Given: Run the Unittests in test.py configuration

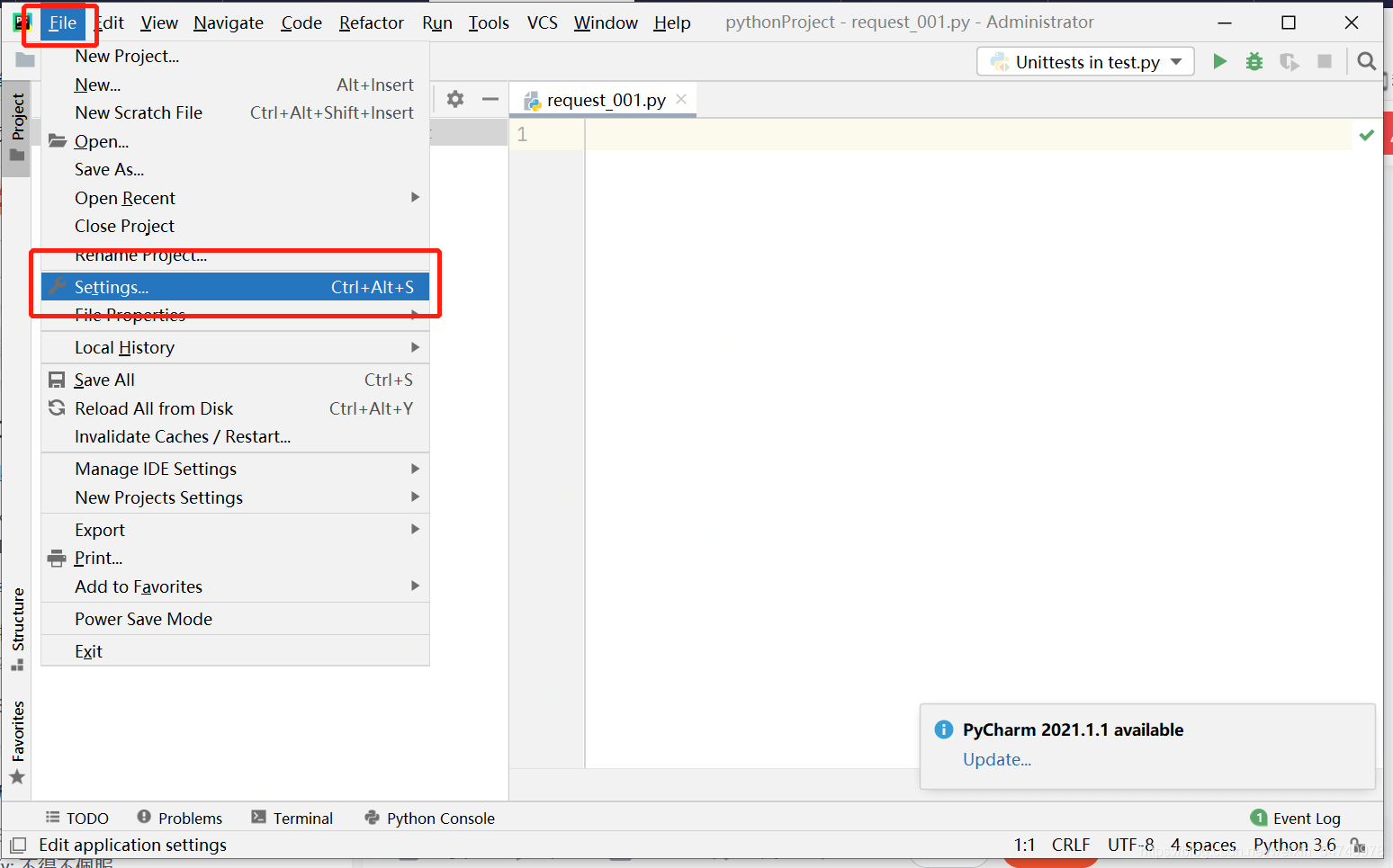Looking at the screenshot, I should 1219,61.
